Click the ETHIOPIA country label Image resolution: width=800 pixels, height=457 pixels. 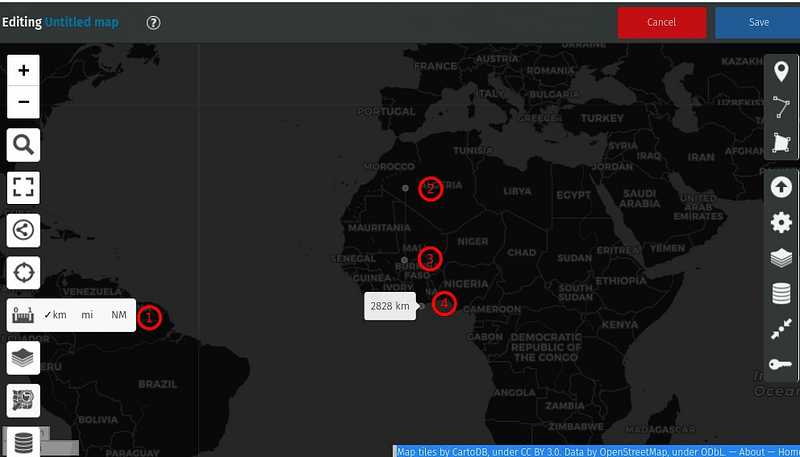click(621, 281)
